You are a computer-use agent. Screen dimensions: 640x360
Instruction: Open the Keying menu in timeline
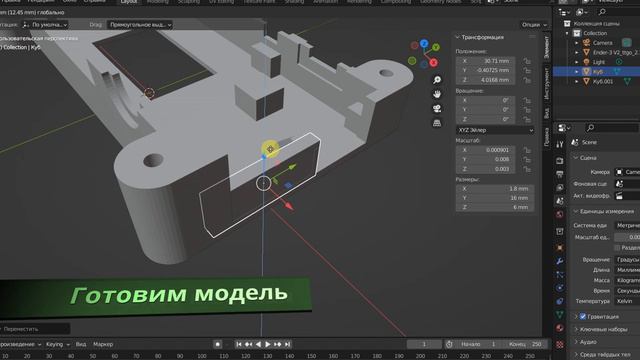coord(57,344)
